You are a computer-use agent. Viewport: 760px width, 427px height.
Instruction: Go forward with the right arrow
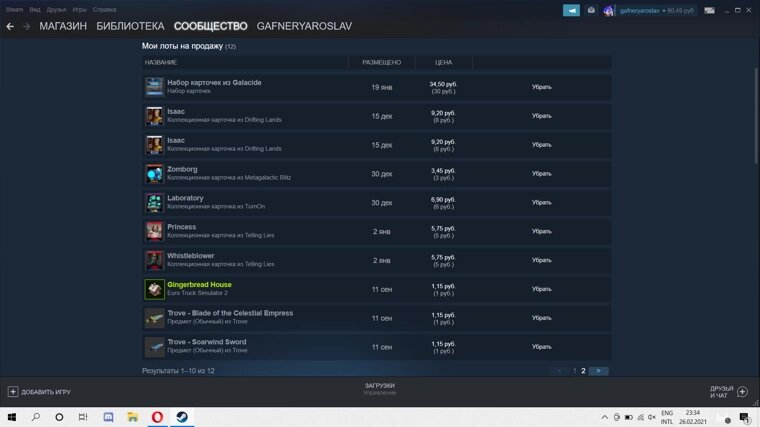pos(27,27)
